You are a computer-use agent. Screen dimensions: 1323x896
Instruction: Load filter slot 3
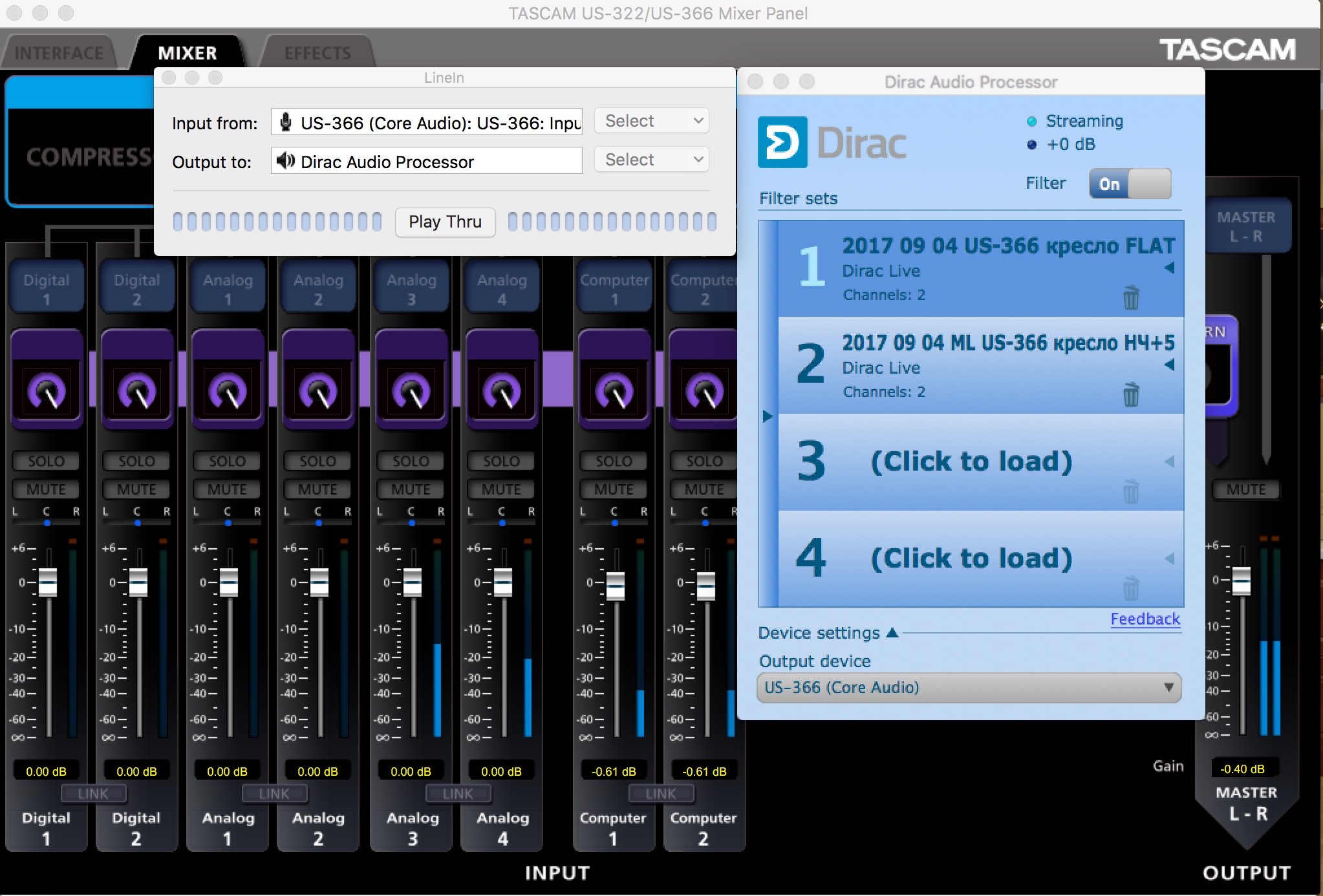point(970,462)
